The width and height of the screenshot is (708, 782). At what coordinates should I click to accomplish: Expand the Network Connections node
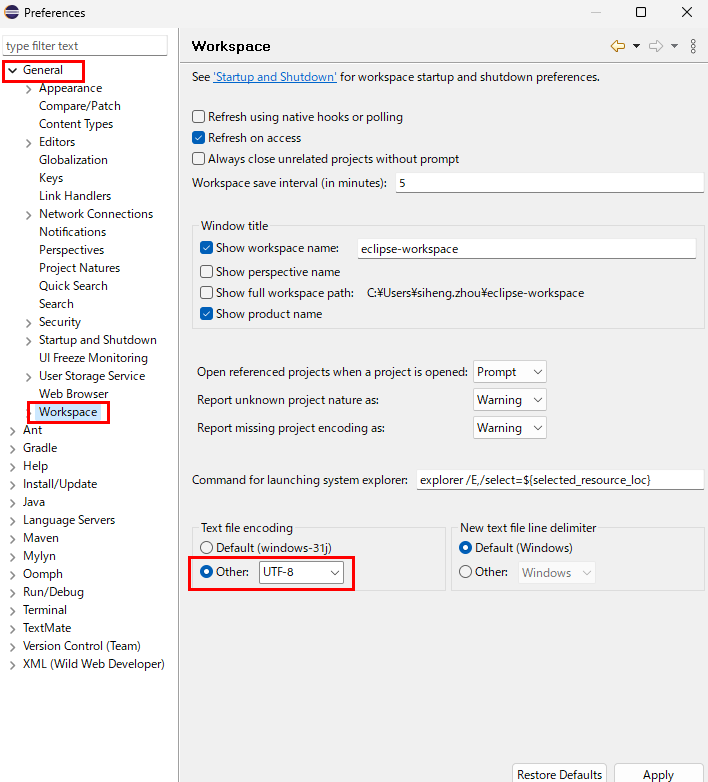28,214
